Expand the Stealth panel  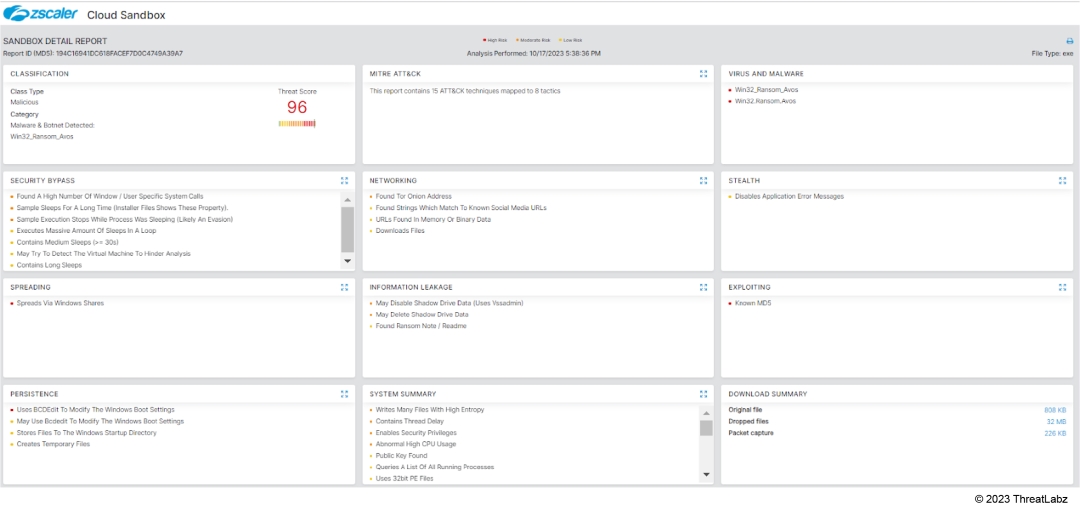1062,181
